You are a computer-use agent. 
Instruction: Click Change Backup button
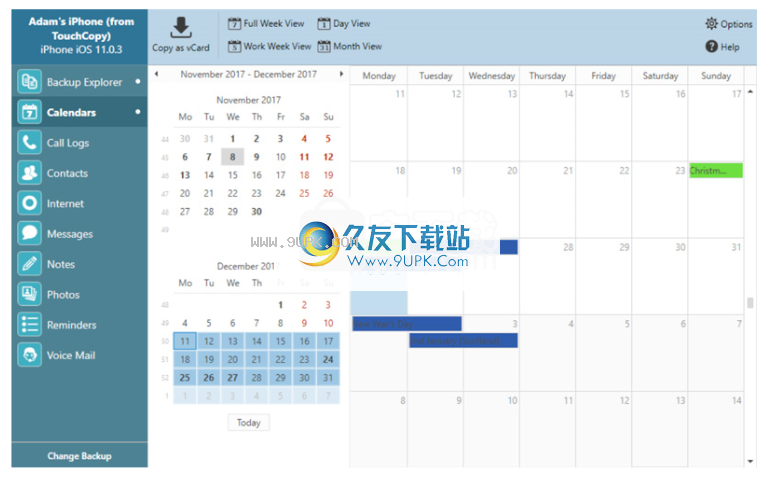pyautogui.click(x=79, y=455)
